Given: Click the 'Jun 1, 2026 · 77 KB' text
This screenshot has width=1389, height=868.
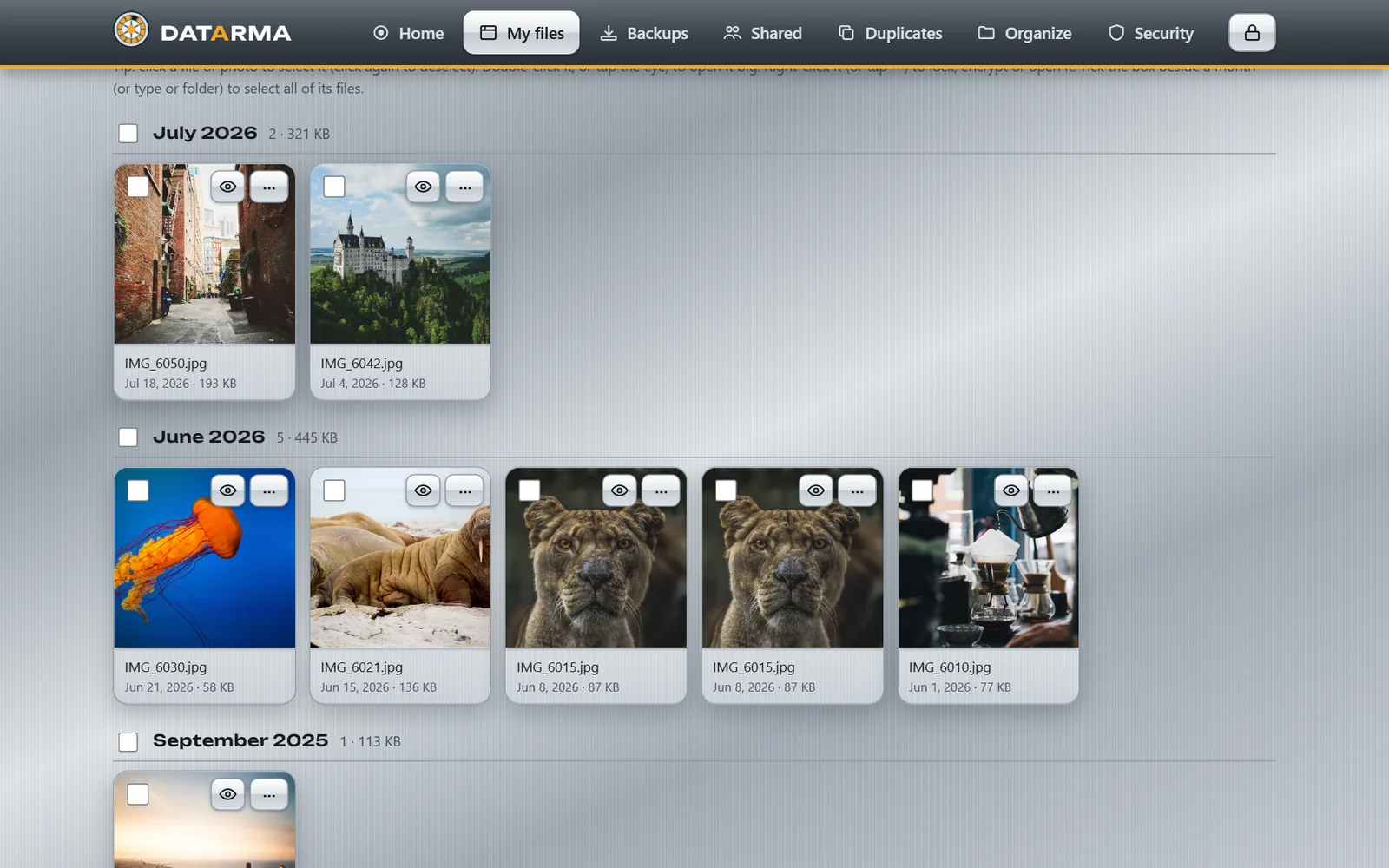Looking at the screenshot, I should [x=960, y=687].
